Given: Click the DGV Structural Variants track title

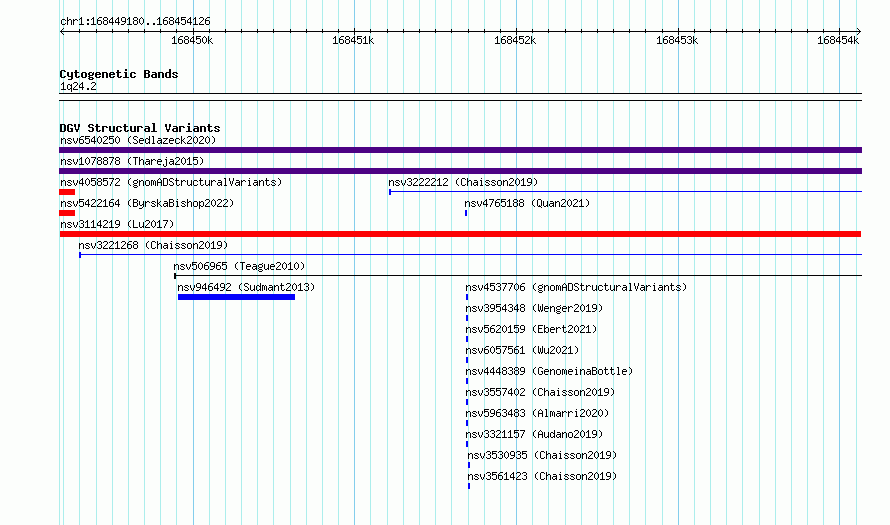Looking at the screenshot, I should [140, 128].
